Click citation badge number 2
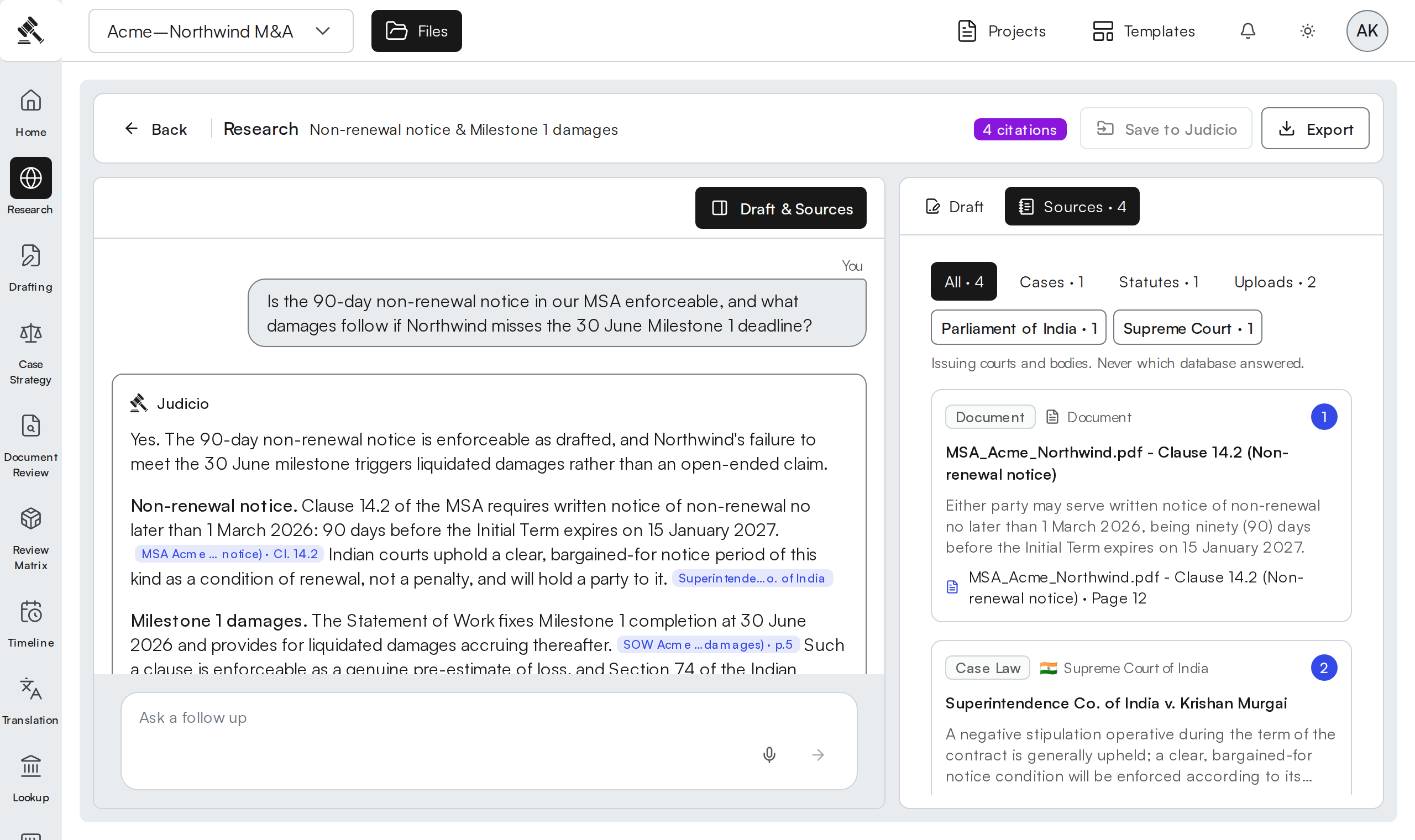This screenshot has width=1415, height=840. pyautogui.click(x=1324, y=668)
